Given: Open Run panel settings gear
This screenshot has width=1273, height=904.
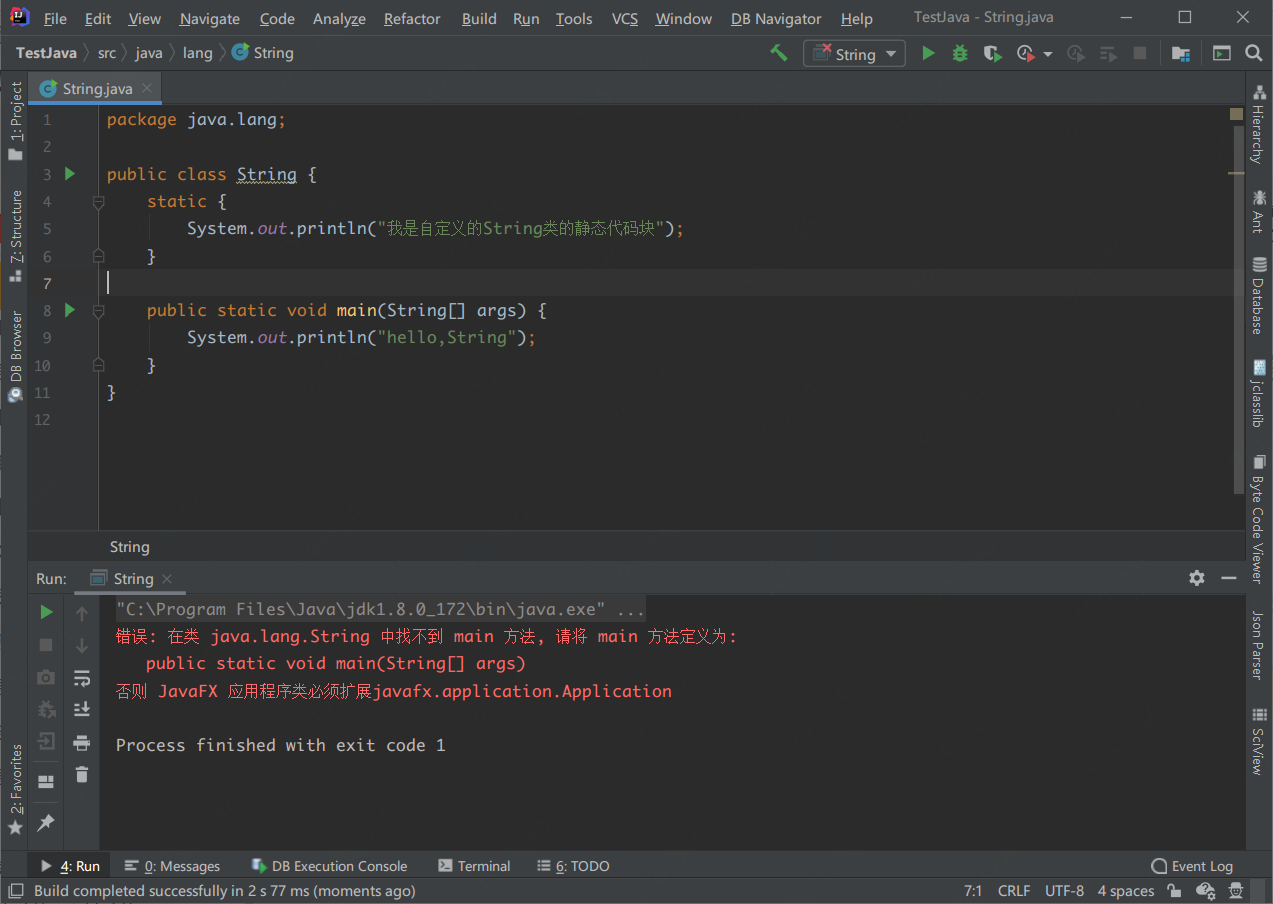Looking at the screenshot, I should pos(1197,578).
